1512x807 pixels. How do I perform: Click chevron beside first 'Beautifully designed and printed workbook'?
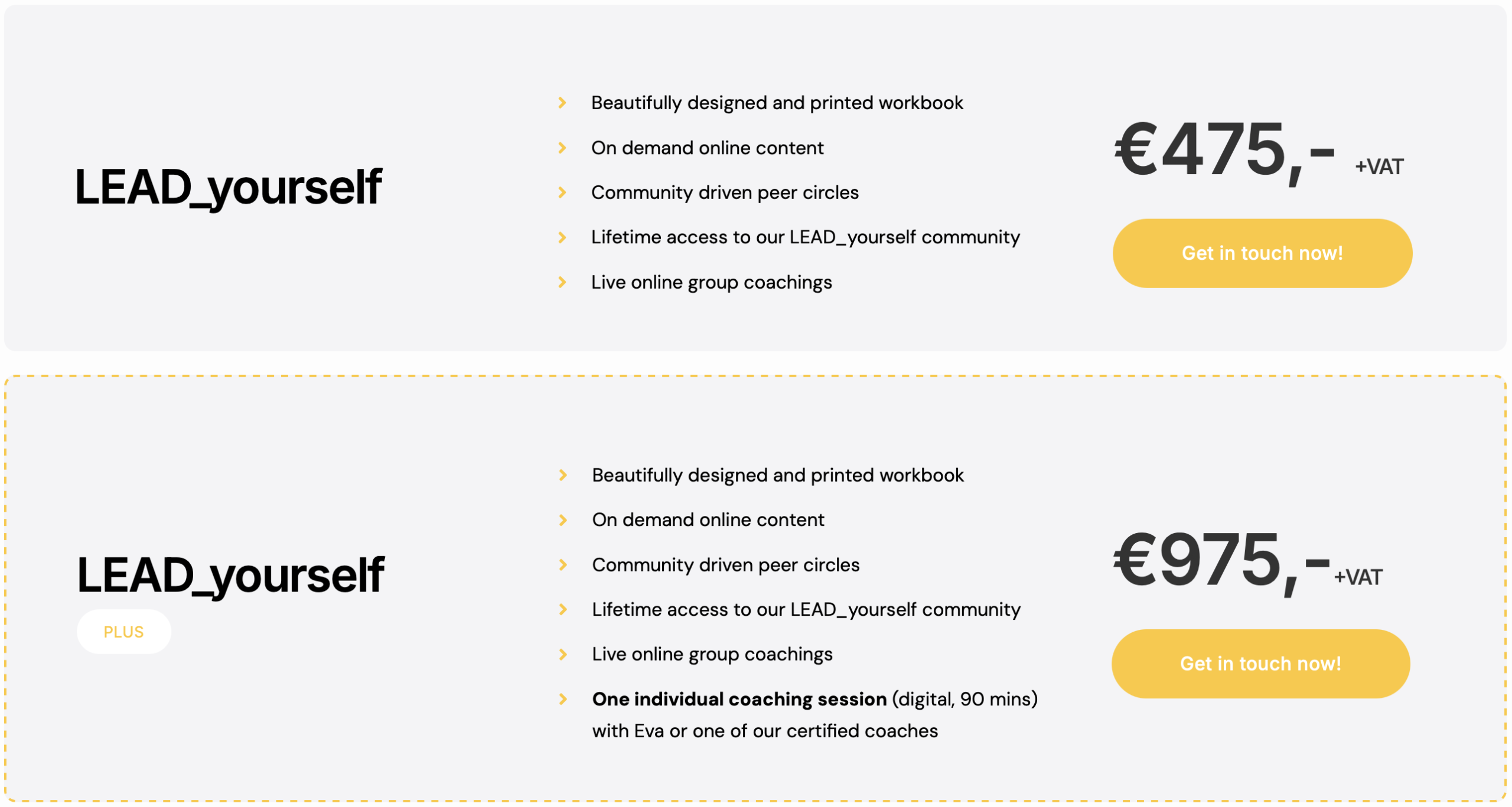coord(562,103)
